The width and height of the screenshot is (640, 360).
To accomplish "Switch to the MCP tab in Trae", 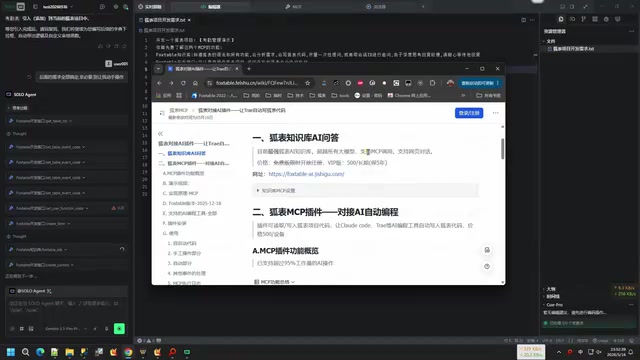I will [x=293, y=7].
